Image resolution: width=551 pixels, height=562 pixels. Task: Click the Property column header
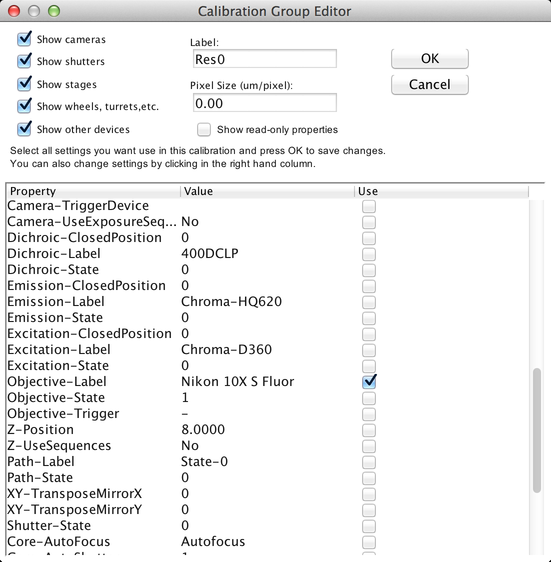(x=93, y=191)
